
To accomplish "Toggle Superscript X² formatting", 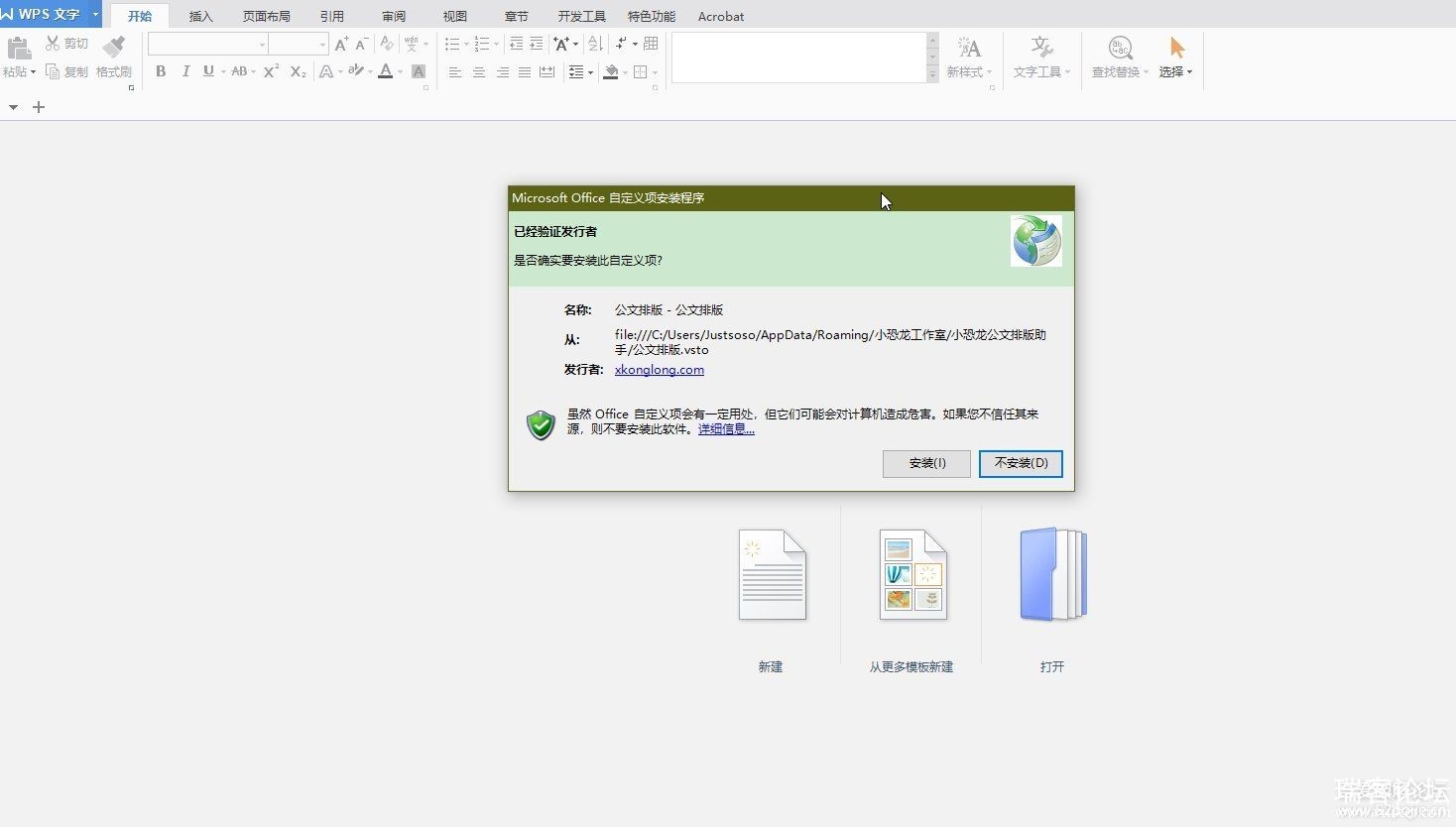I will click(271, 71).
